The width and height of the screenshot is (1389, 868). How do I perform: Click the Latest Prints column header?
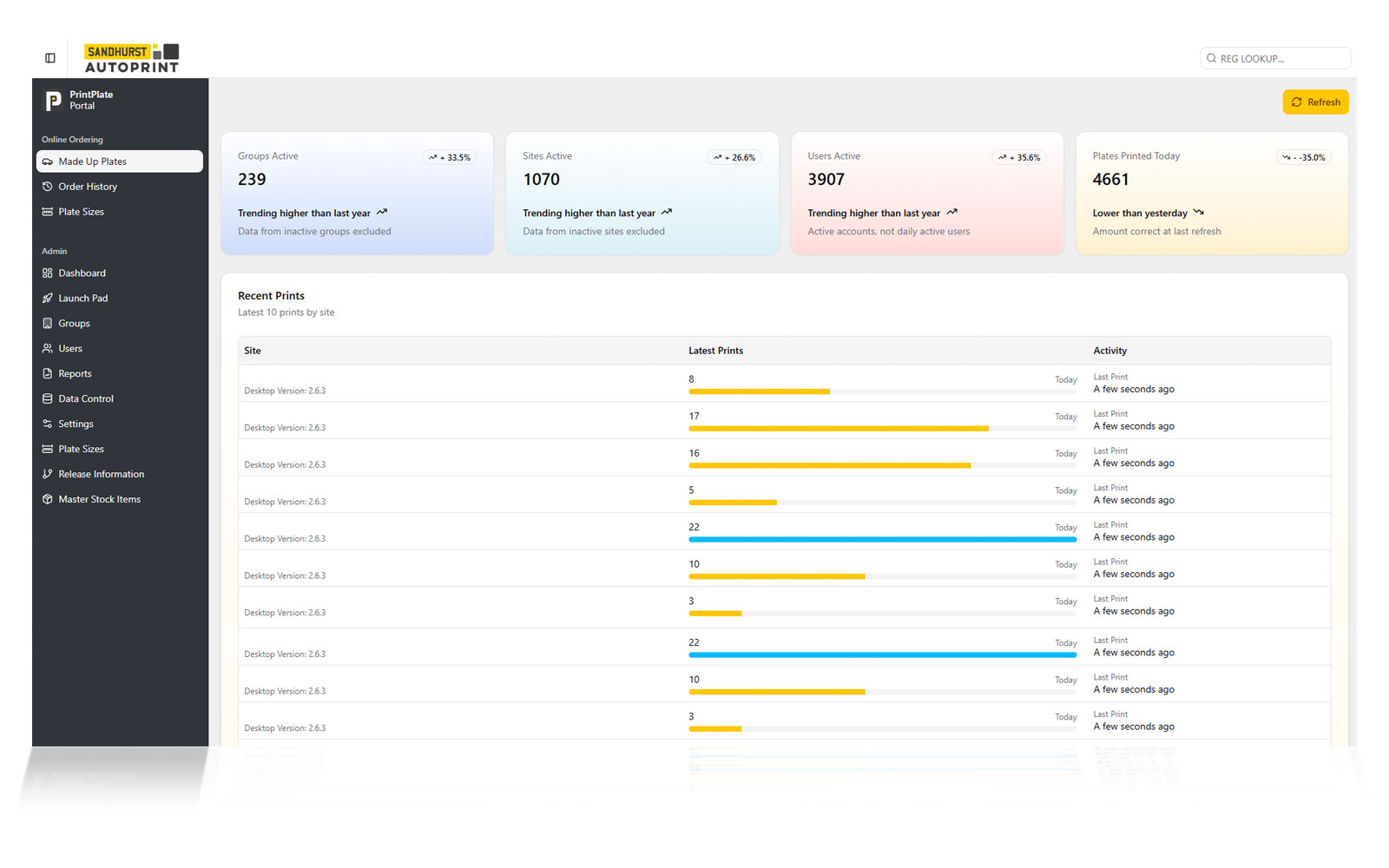pos(716,351)
